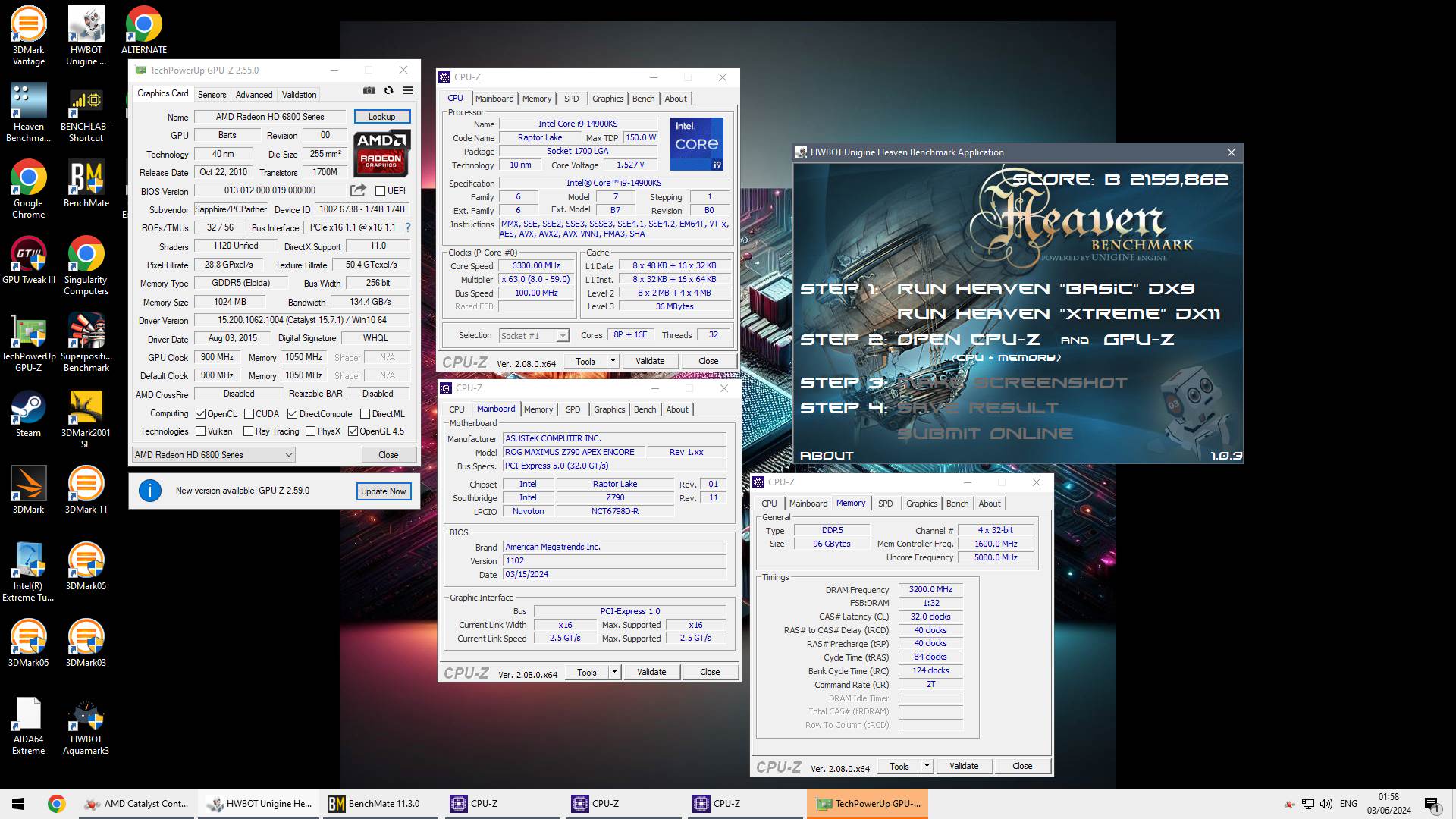Open HWBOT Unigine desktop shortcut
Screen dimensions: 1456x819
point(86,36)
